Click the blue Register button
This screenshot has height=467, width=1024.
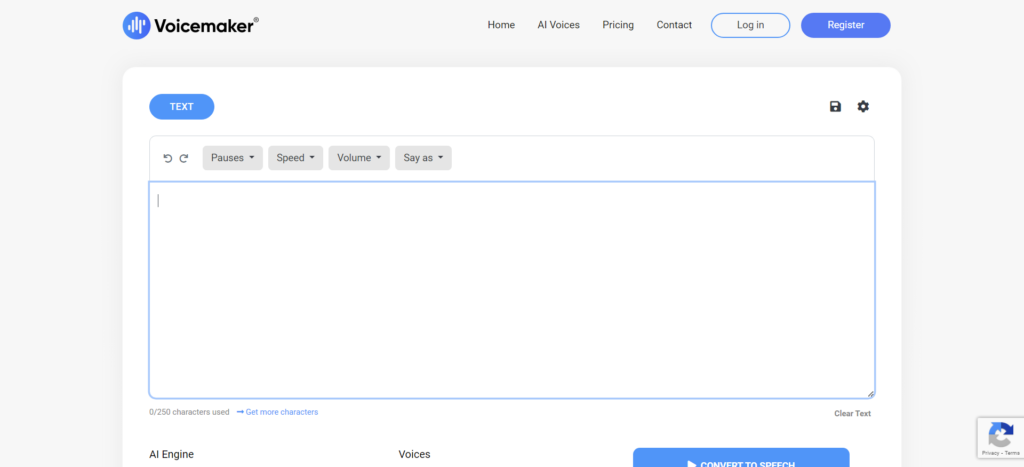845,25
